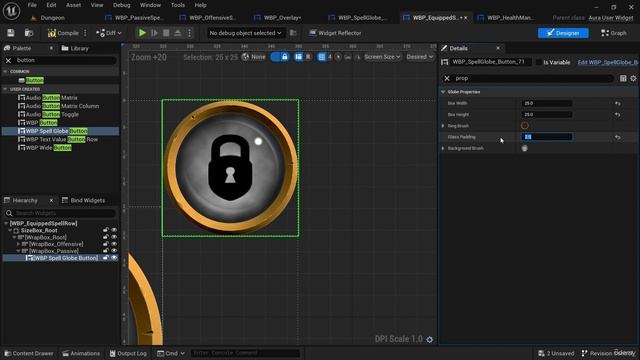This screenshot has width=640, height=360.
Task: Open the Content Drawer
Action: (x=29, y=353)
